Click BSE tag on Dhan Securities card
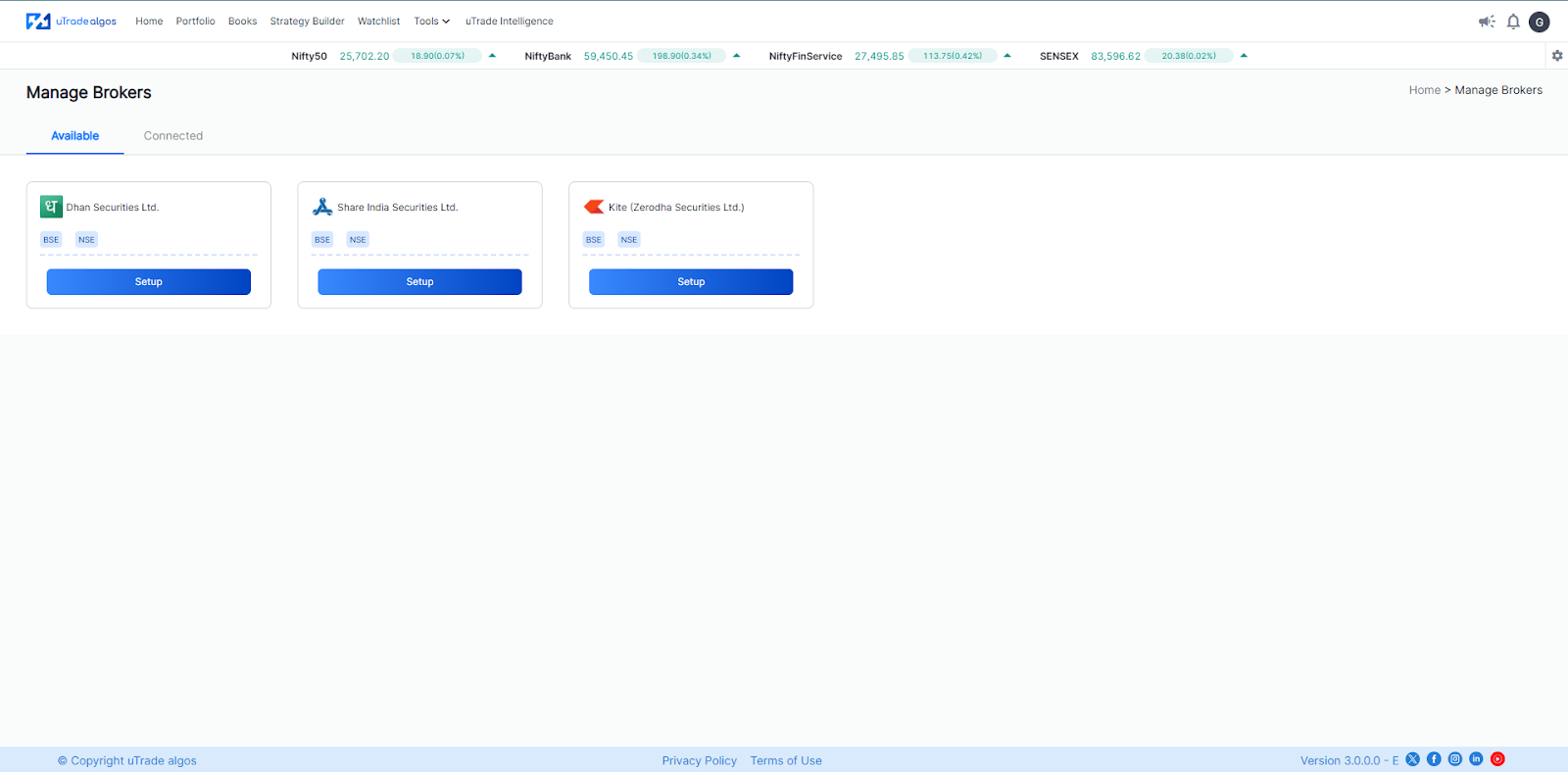This screenshot has width=1568, height=772. click(x=51, y=240)
